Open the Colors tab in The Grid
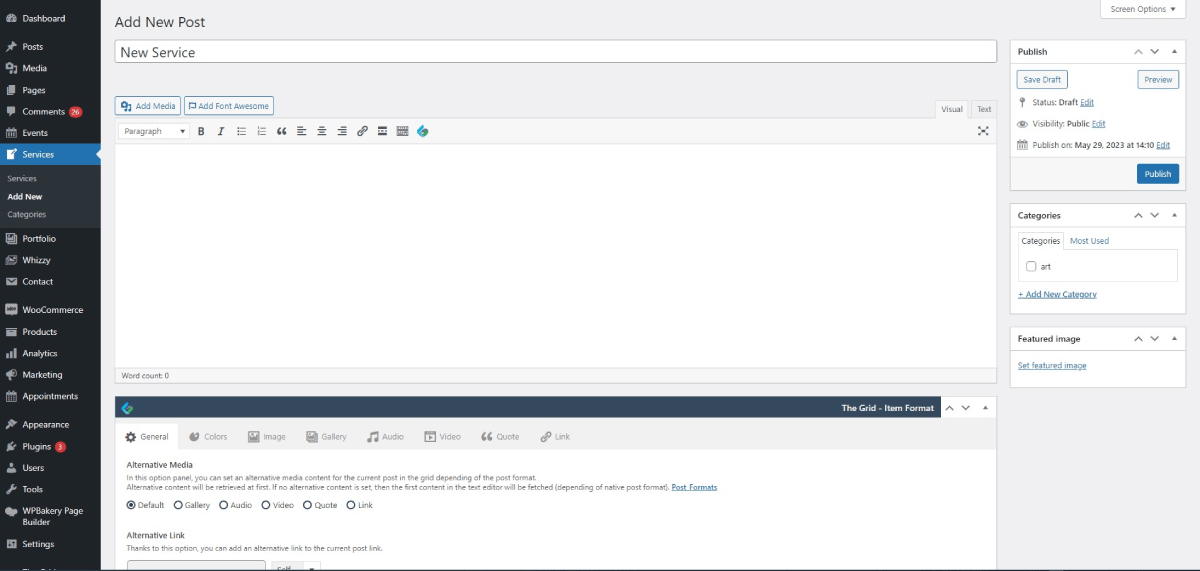This screenshot has height=571, width=1200. click(208, 437)
